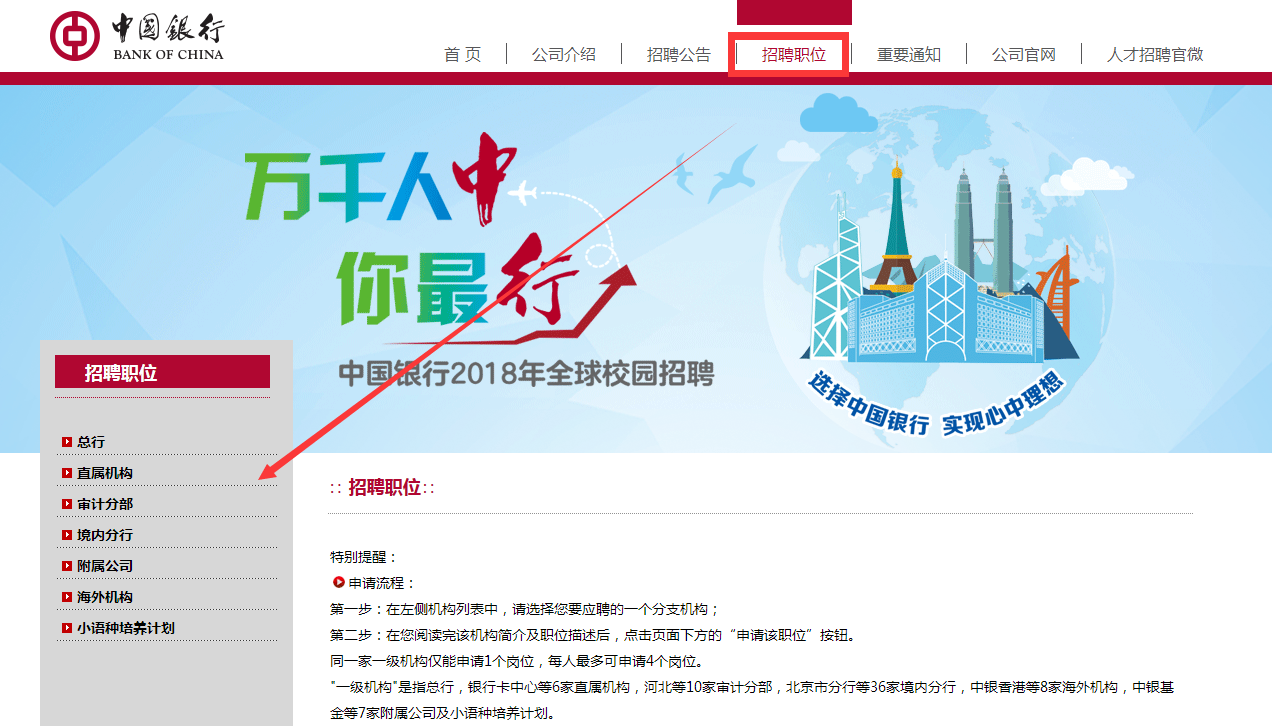Click the red arrow icon beside 审计分部
The image size is (1272, 726).
(67, 504)
